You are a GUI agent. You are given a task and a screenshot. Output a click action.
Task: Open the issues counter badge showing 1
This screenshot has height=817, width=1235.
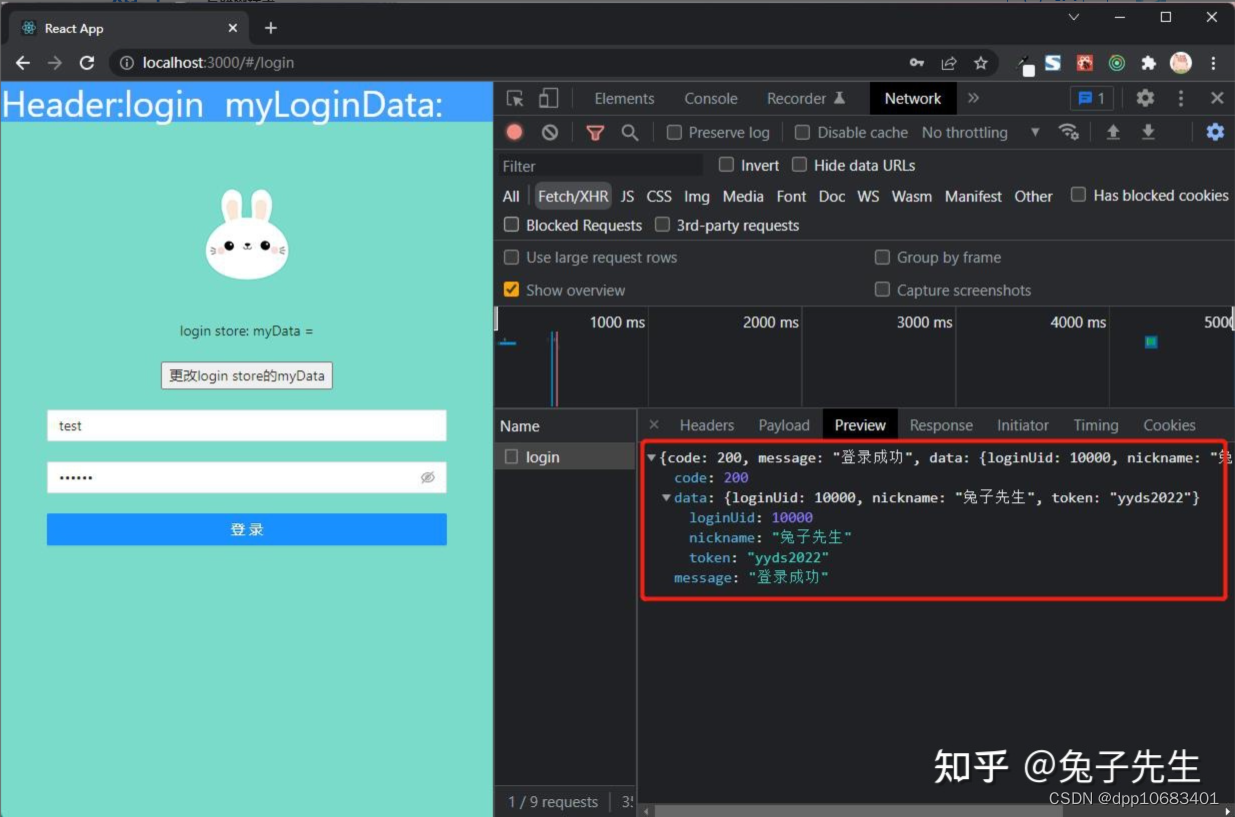pyautogui.click(x=1092, y=98)
